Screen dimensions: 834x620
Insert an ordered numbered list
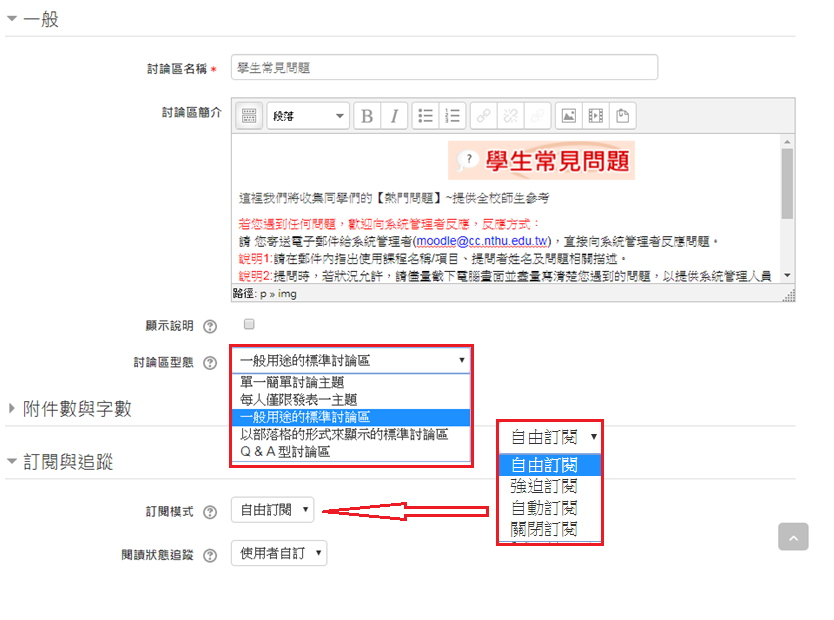[x=451, y=115]
